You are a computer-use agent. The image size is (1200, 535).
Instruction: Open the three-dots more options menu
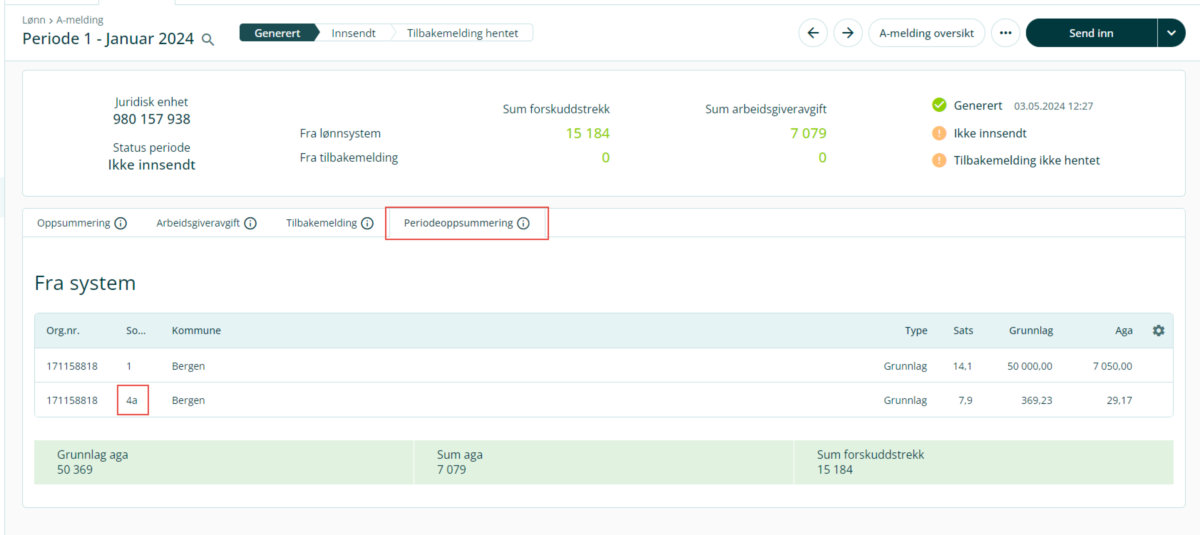pyautogui.click(x=1005, y=33)
